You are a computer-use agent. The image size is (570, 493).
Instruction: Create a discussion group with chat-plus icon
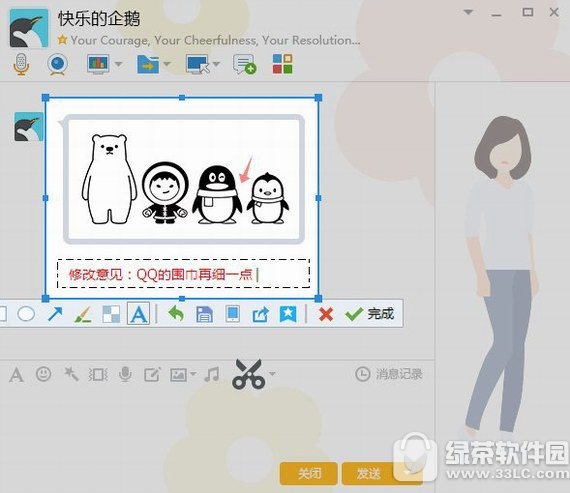click(x=245, y=64)
